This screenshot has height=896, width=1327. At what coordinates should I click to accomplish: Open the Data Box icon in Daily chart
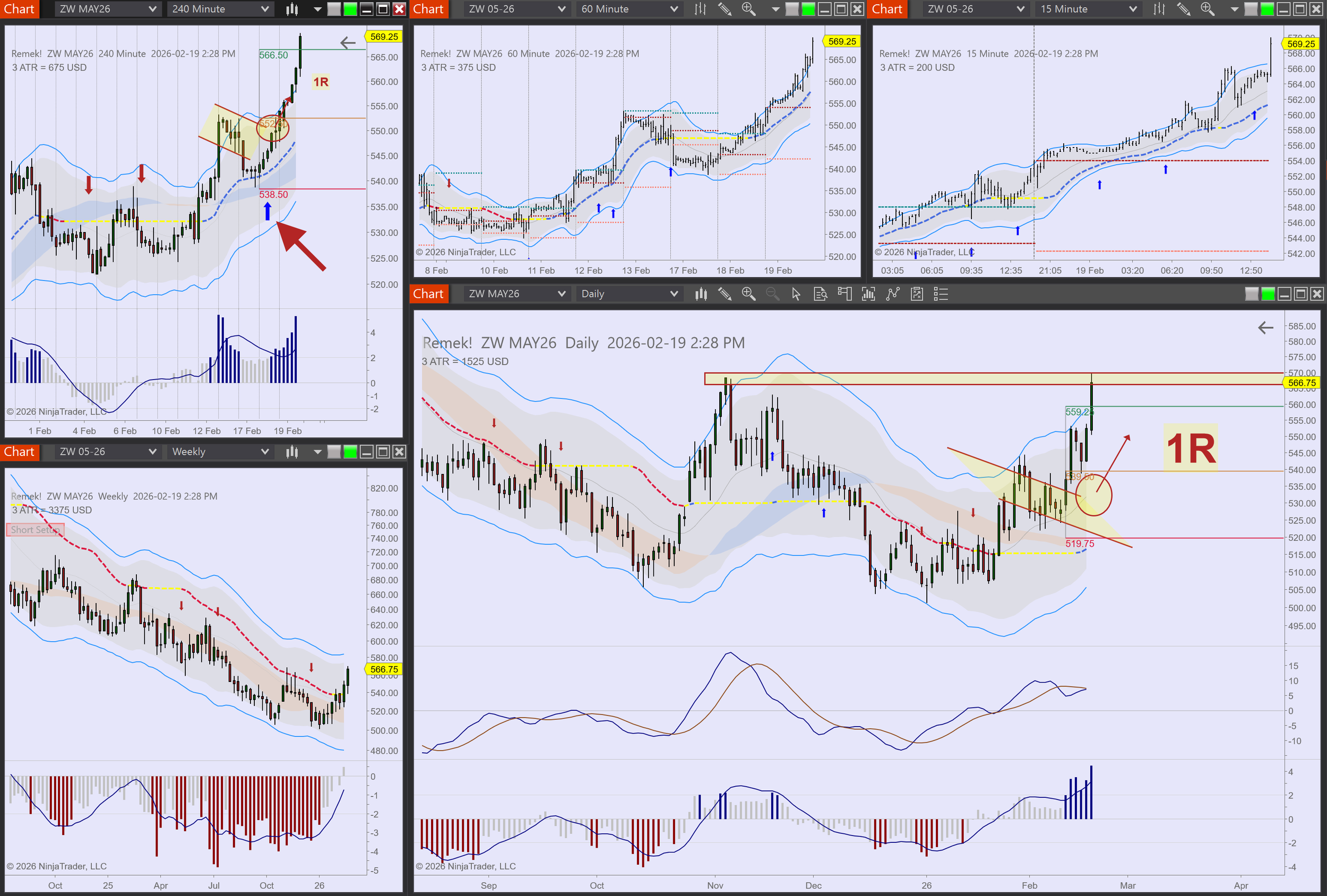pyautogui.click(x=820, y=294)
